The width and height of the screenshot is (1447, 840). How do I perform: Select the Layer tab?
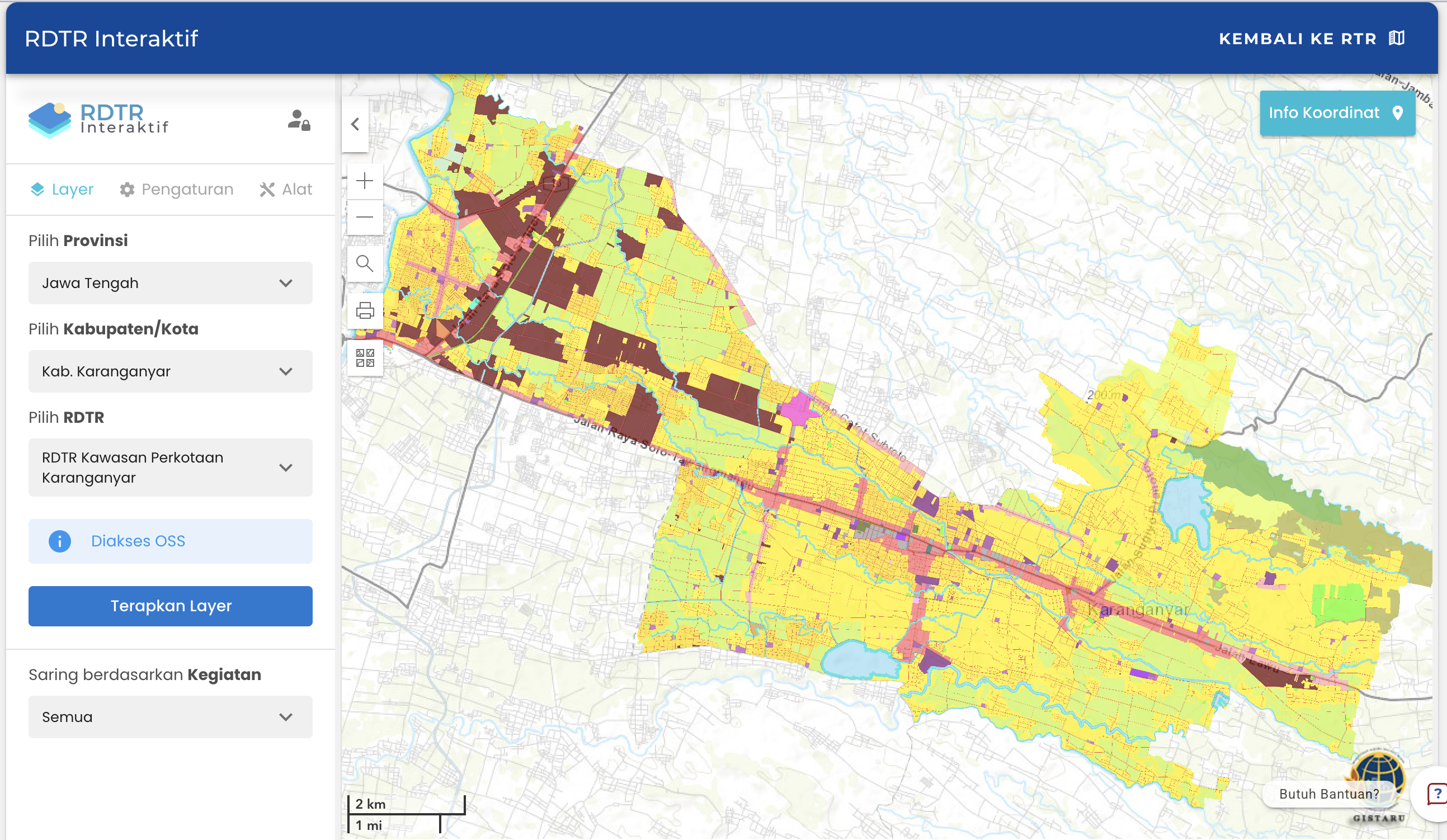click(62, 190)
